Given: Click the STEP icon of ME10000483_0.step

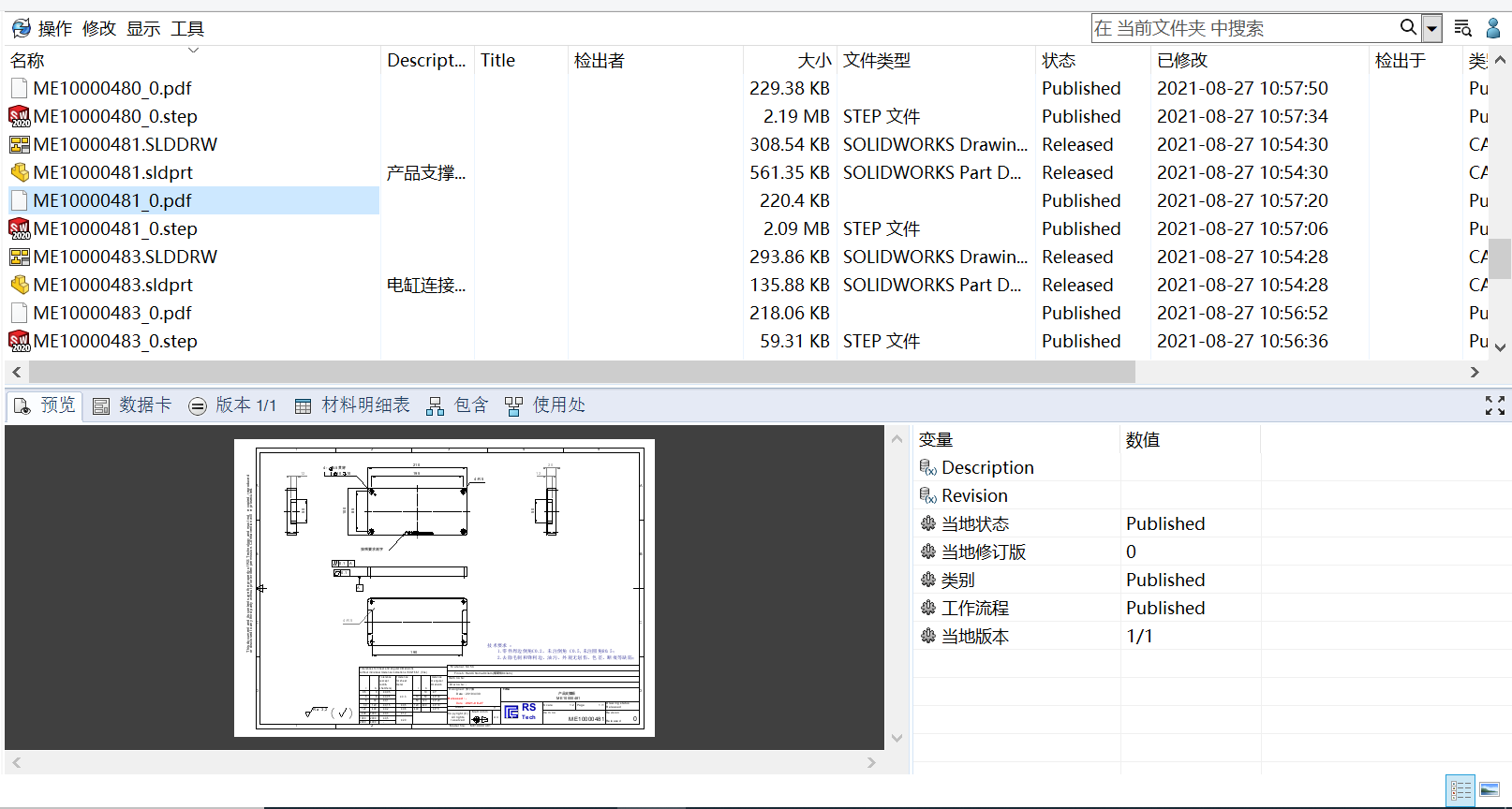Looking at the screenshot, I should (x=19, y=341).
